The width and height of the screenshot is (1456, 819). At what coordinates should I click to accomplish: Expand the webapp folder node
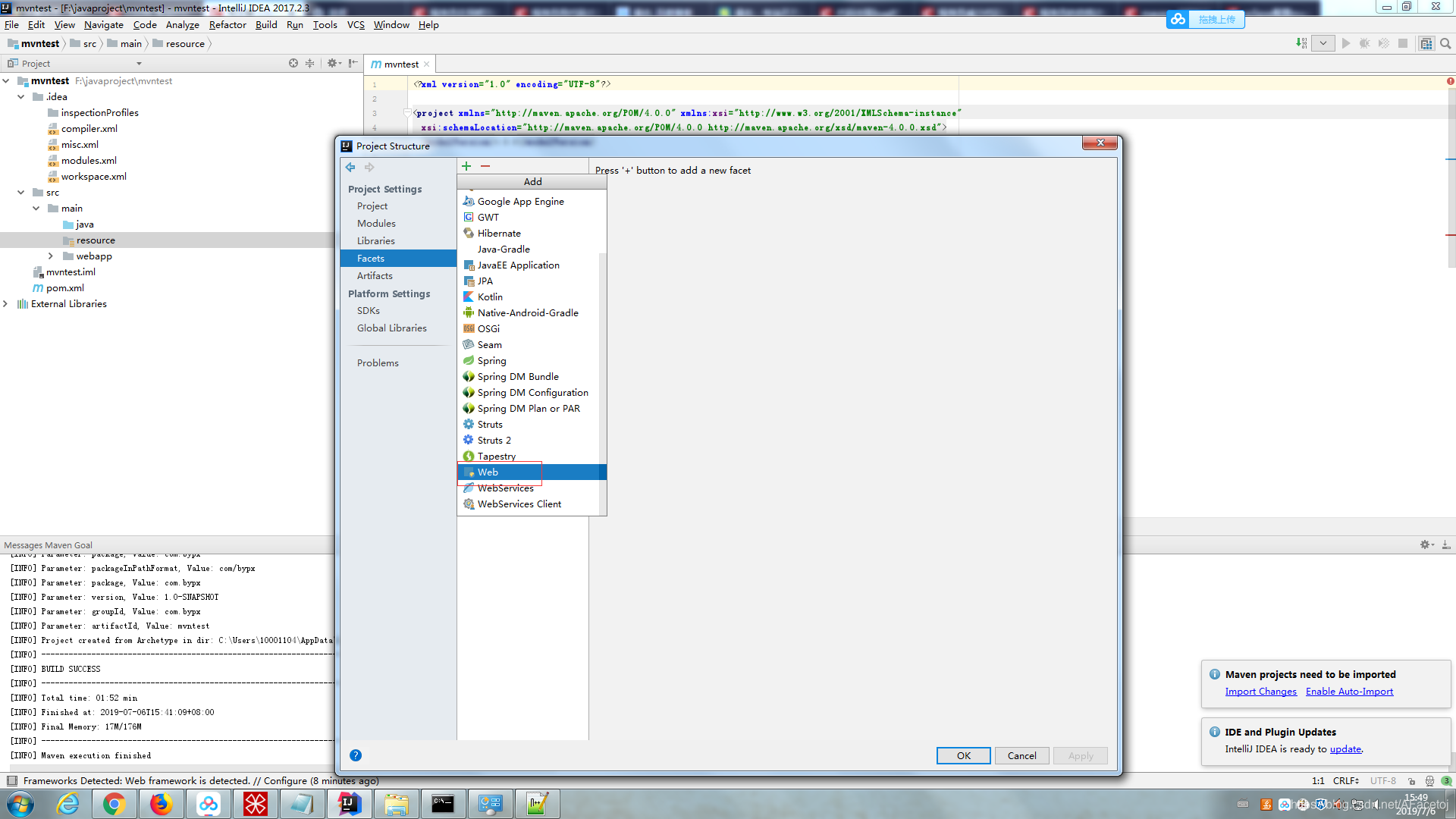pos(51,256)
